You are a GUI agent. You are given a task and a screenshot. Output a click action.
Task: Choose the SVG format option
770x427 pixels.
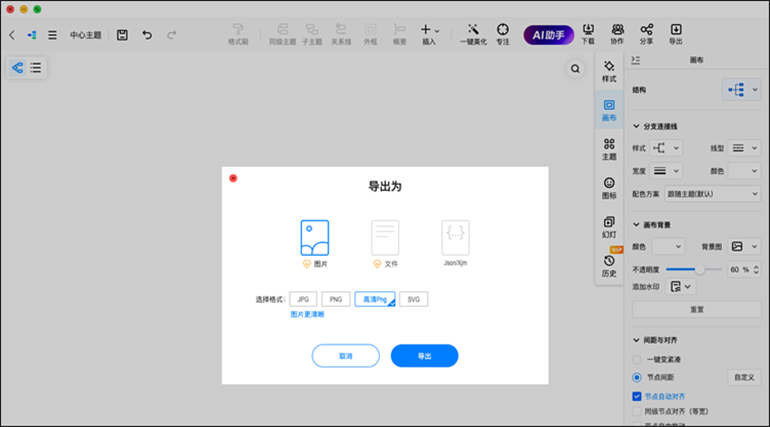coord(414,299)
